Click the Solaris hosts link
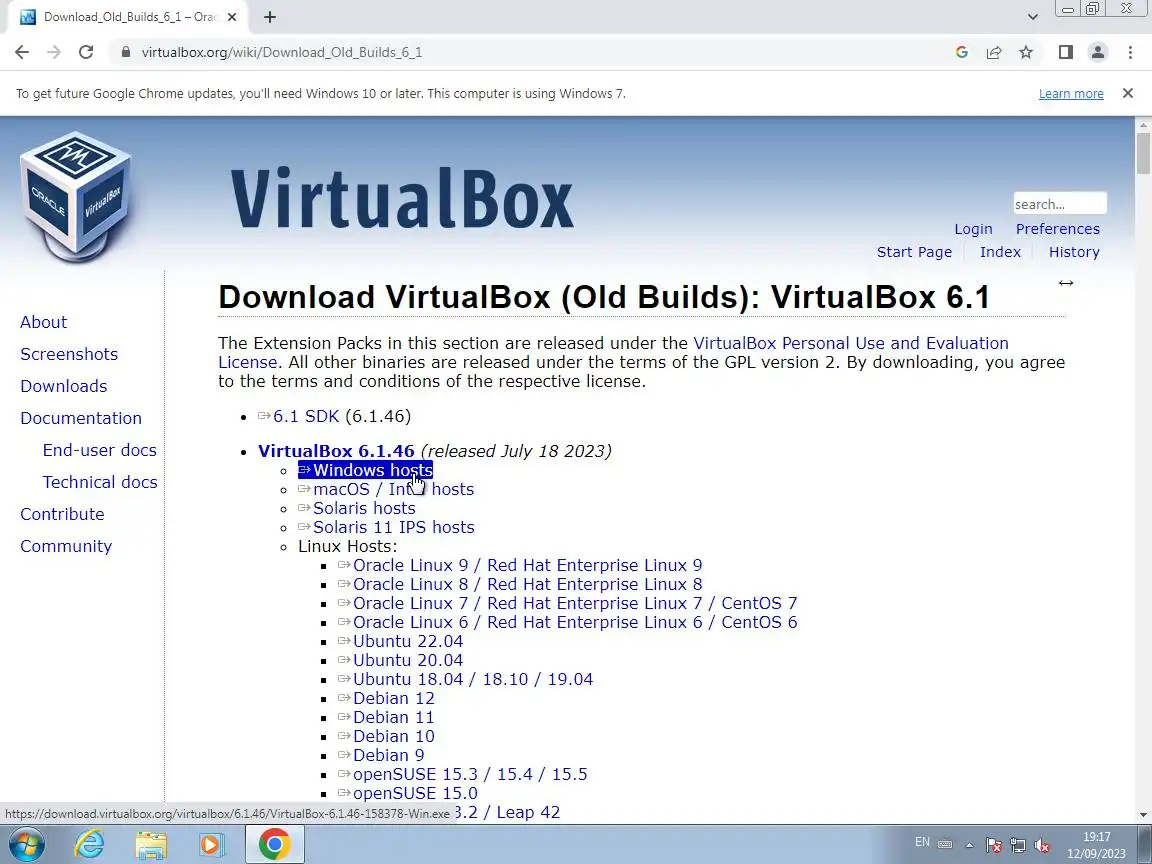This screenshot has height=864, width=1152. tap(356, 508)
